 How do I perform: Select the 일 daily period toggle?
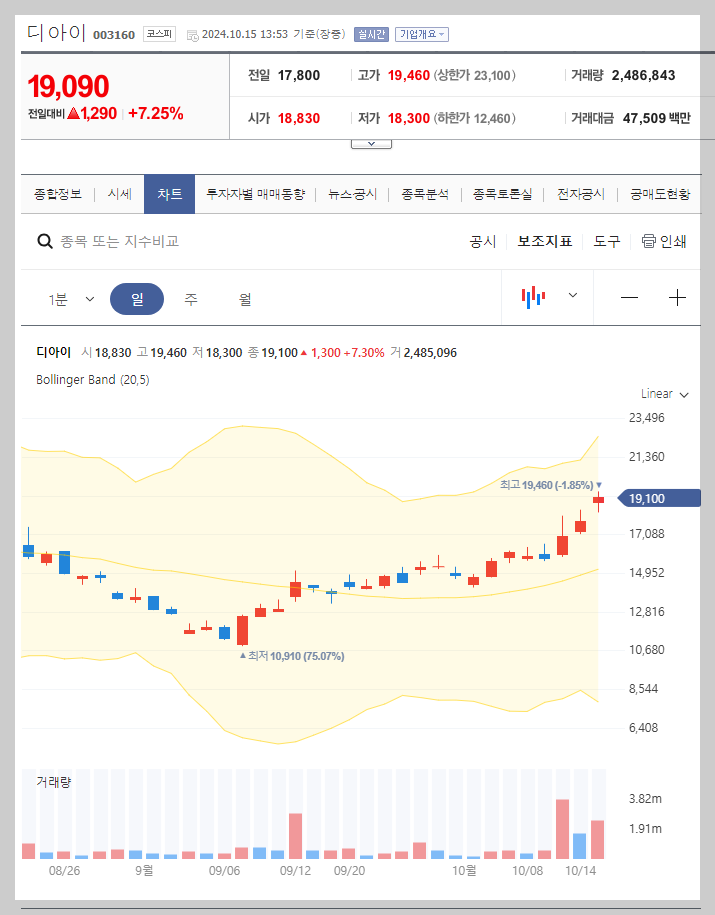(137, 297)
